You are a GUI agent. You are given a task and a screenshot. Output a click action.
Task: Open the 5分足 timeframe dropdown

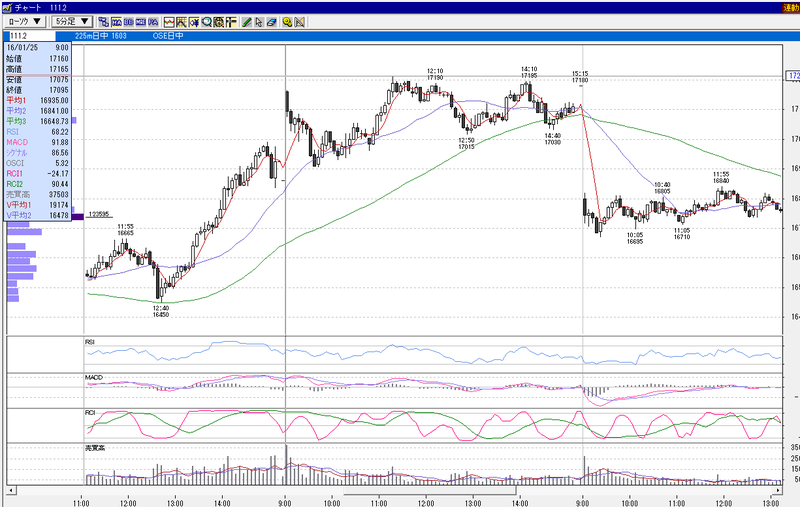72,21
